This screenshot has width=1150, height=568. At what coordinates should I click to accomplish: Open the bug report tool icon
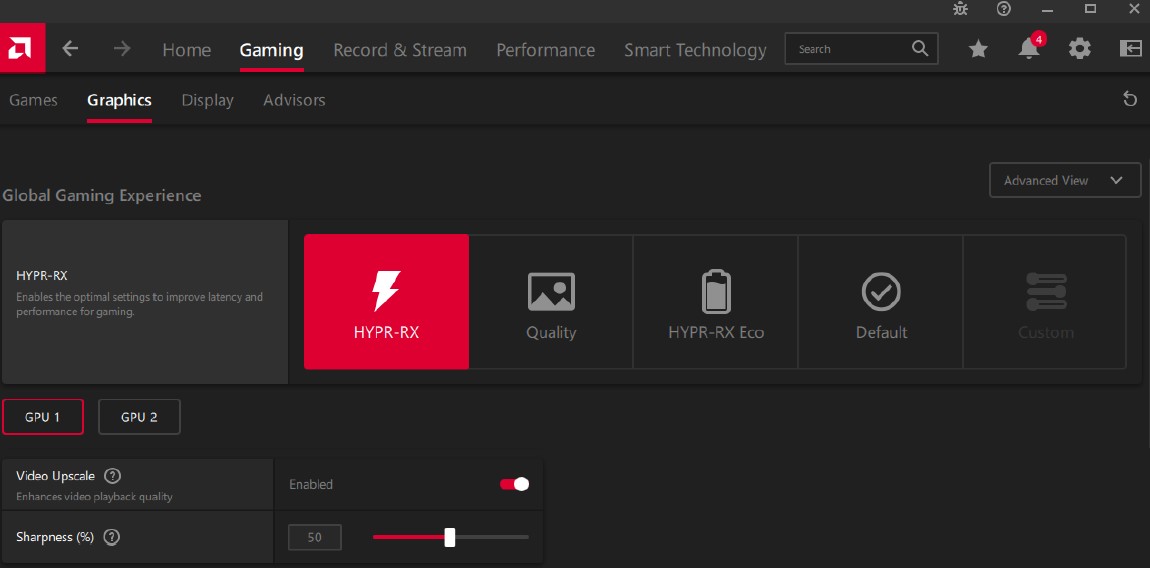point(961,9)
